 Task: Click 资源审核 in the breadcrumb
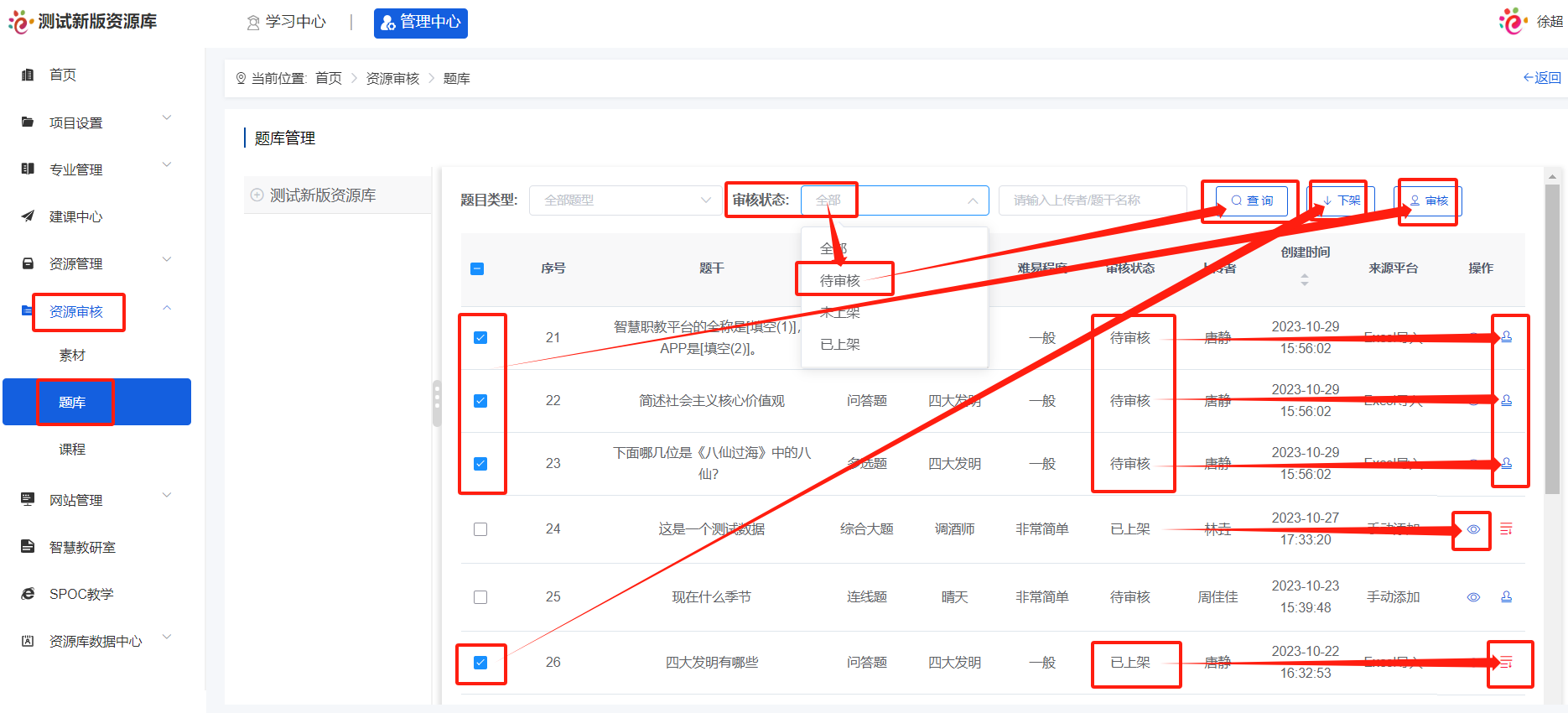point(392,78)
